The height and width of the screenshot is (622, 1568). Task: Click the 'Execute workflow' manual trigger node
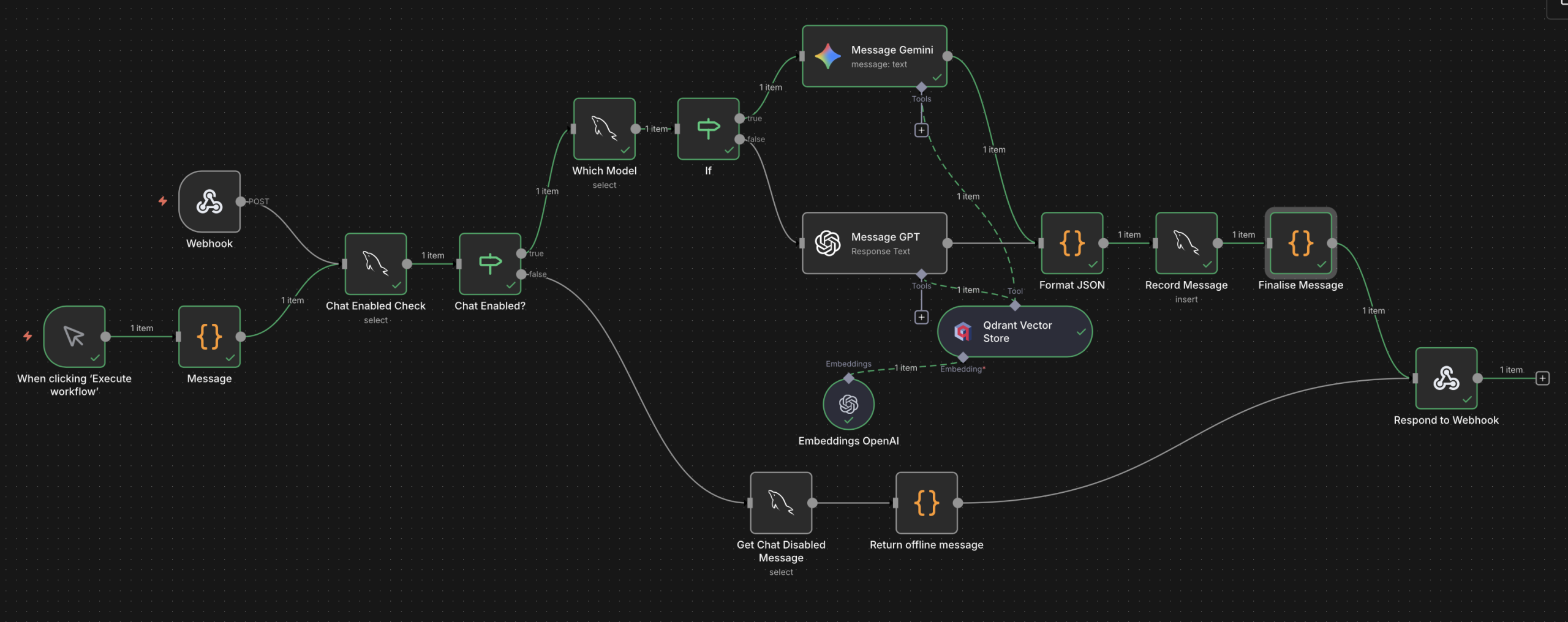point(74,336)
